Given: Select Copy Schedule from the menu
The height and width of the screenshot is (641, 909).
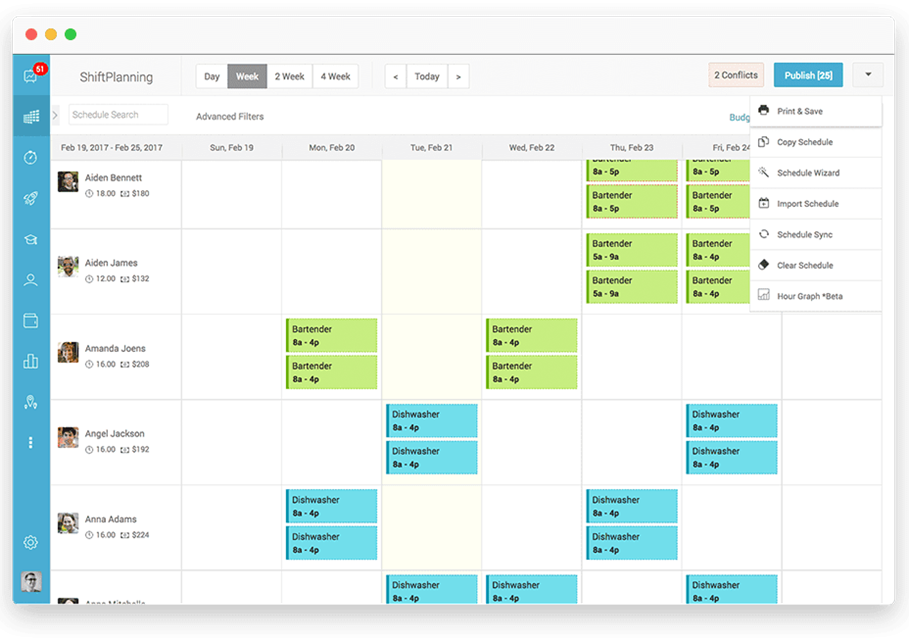Looking at the screenshot, I should coord(804,142).
